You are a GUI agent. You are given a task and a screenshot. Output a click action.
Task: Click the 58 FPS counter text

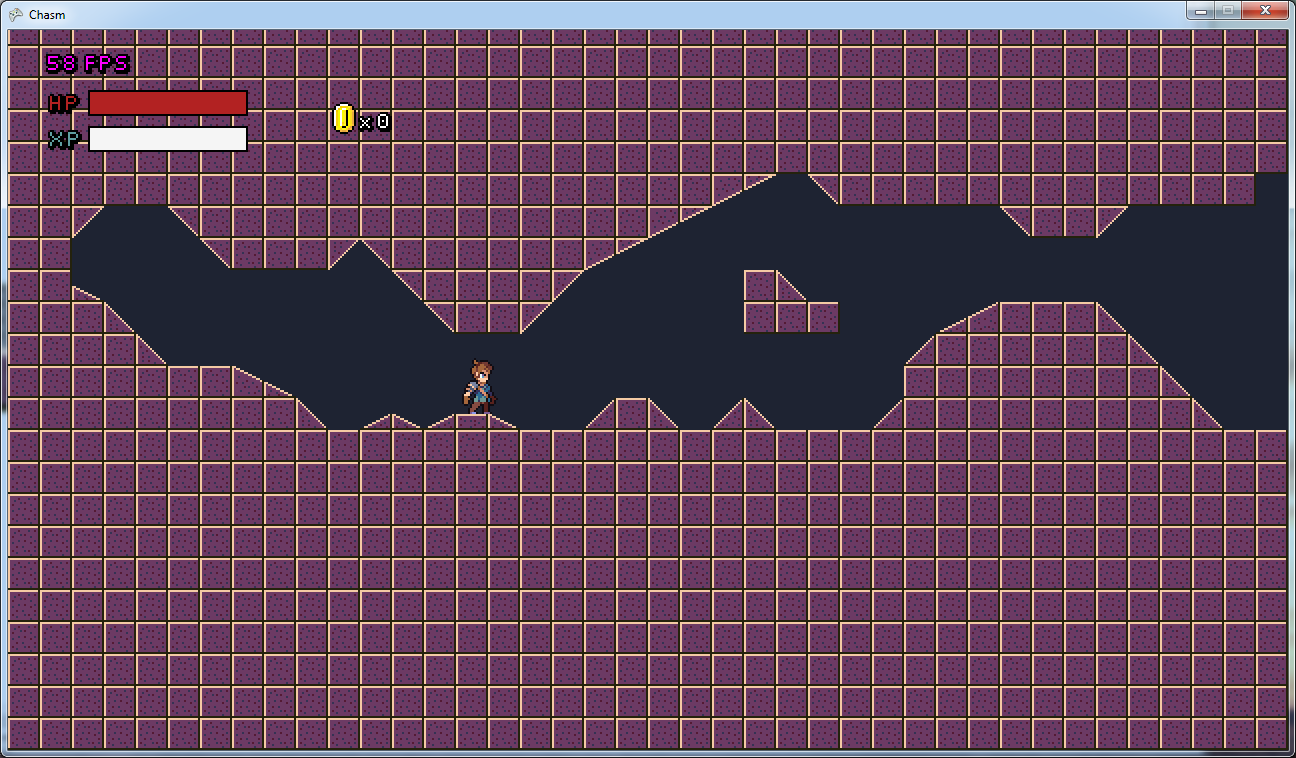[88, 64]
